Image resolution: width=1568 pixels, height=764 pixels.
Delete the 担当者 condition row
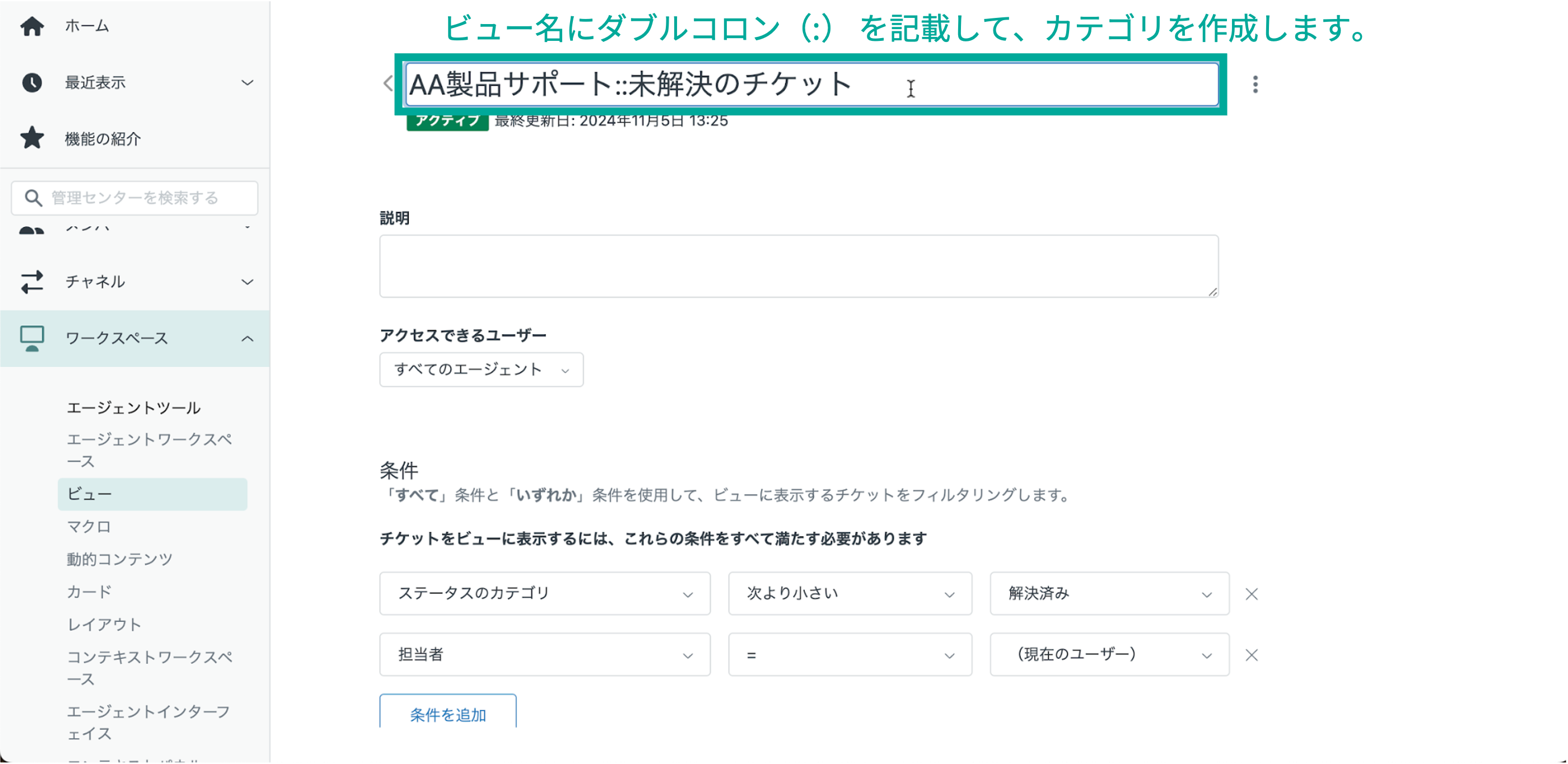1251,655
